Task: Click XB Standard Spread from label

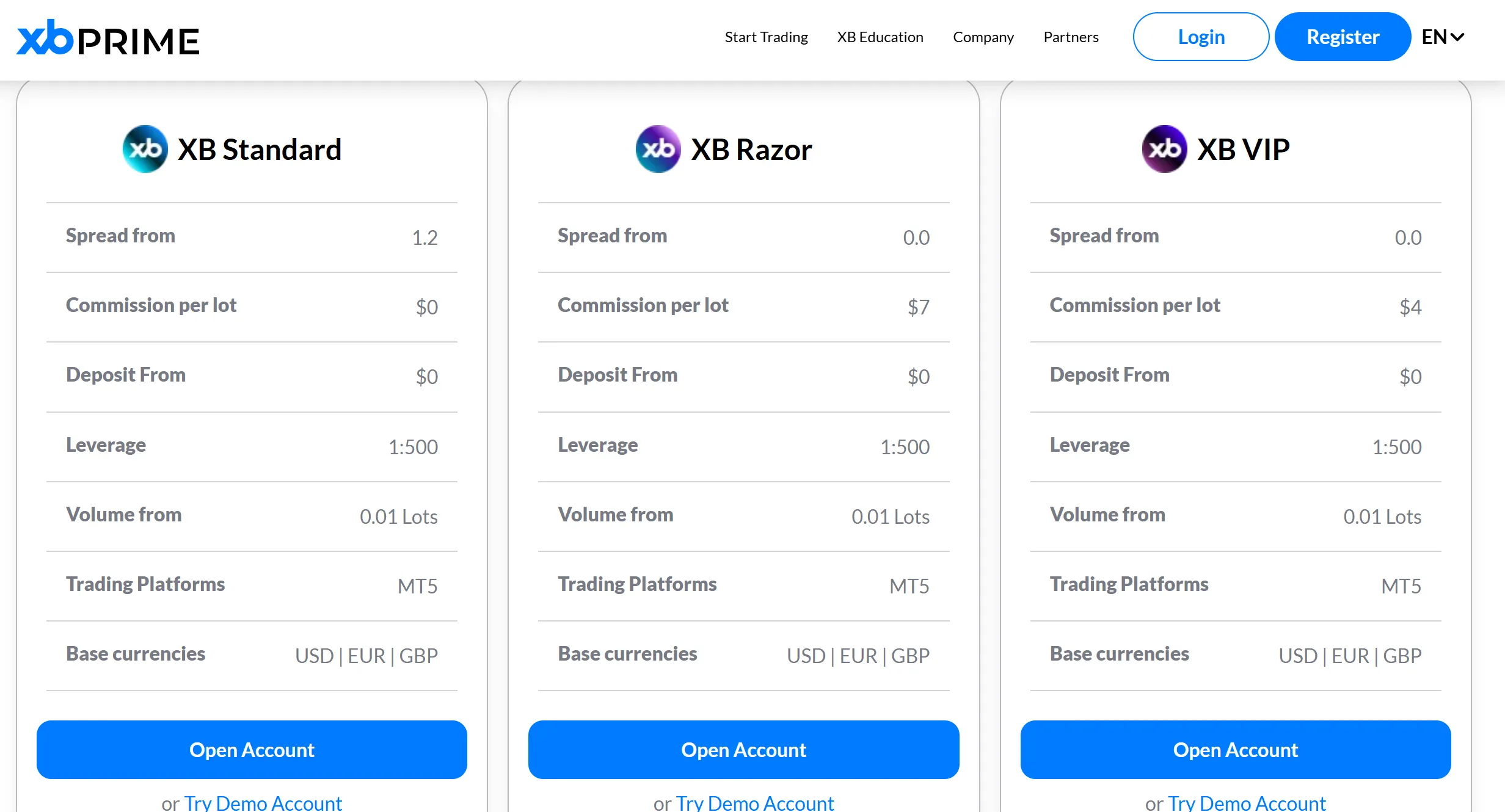Action: [x=120, y=236]
